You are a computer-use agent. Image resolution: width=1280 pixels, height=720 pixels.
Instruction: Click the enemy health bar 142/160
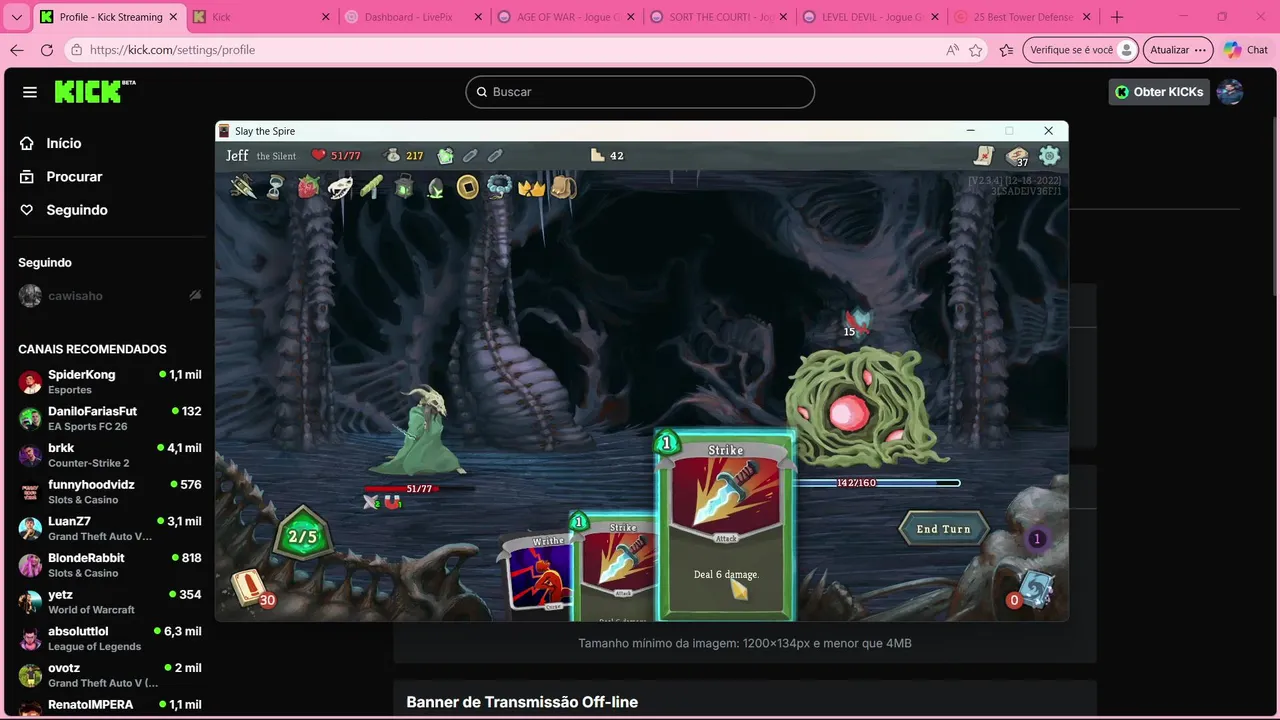(x=878, y=483)
